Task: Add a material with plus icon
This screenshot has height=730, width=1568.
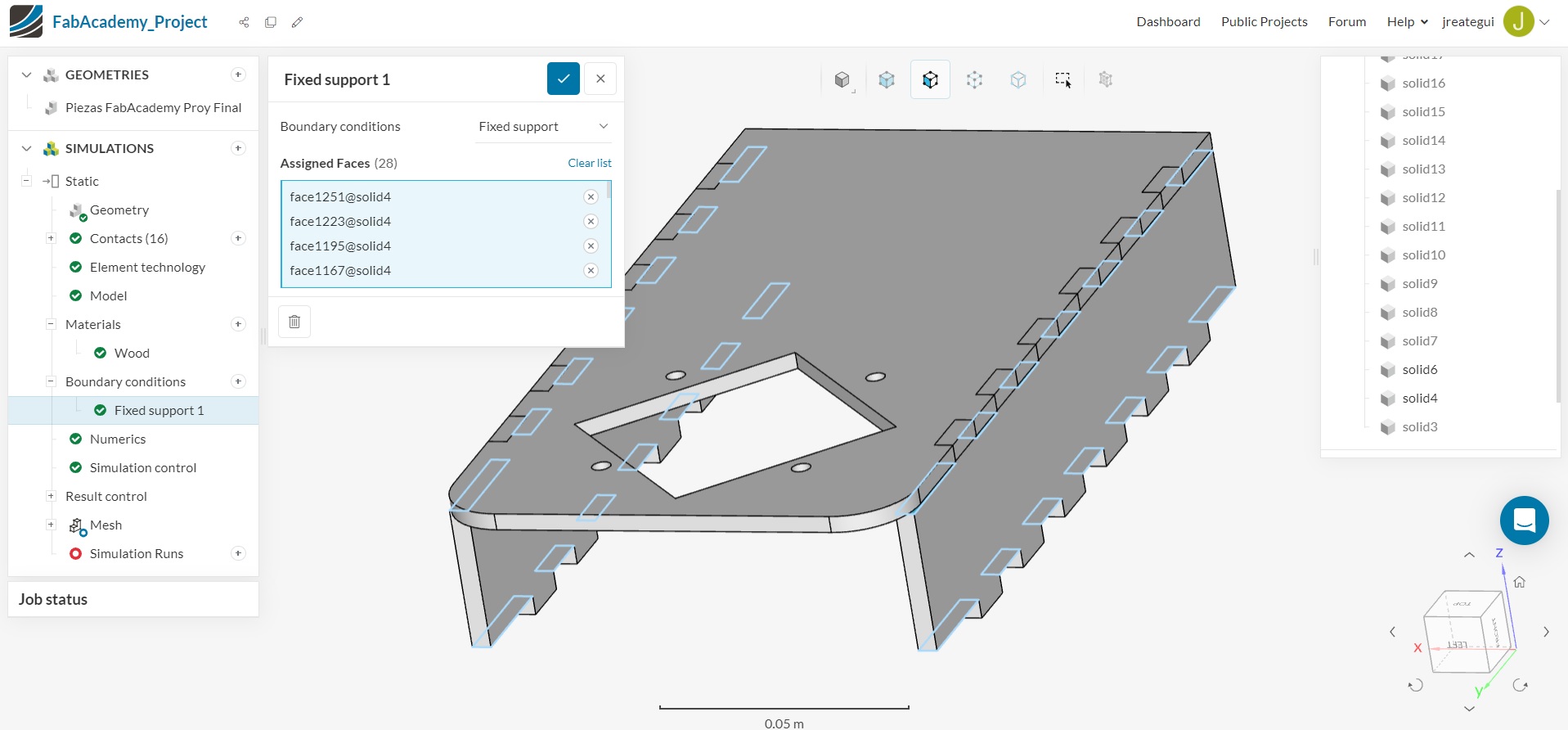Action: pos(238,324)
